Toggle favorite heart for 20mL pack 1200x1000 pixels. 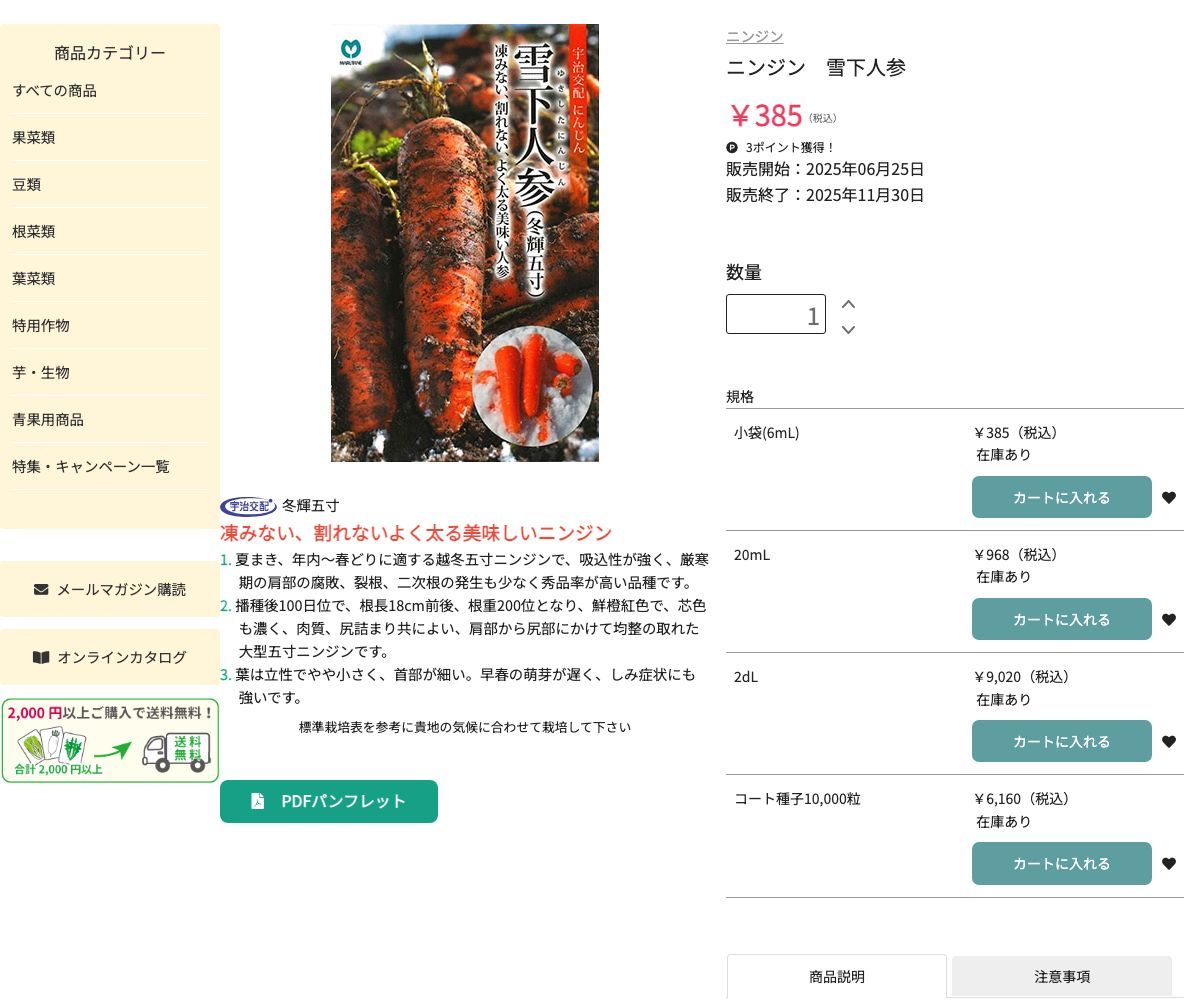click(1168, 619)
